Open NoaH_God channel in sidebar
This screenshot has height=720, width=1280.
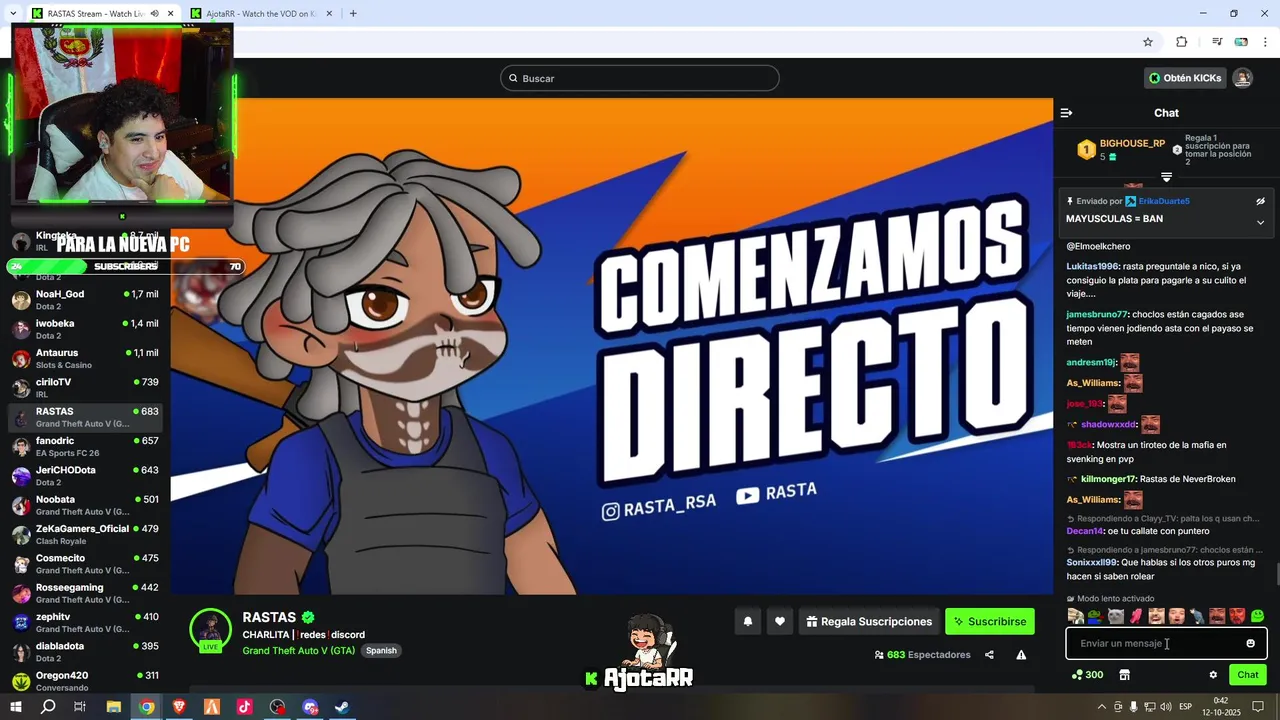pyautogui.click(x=85, y=300)
